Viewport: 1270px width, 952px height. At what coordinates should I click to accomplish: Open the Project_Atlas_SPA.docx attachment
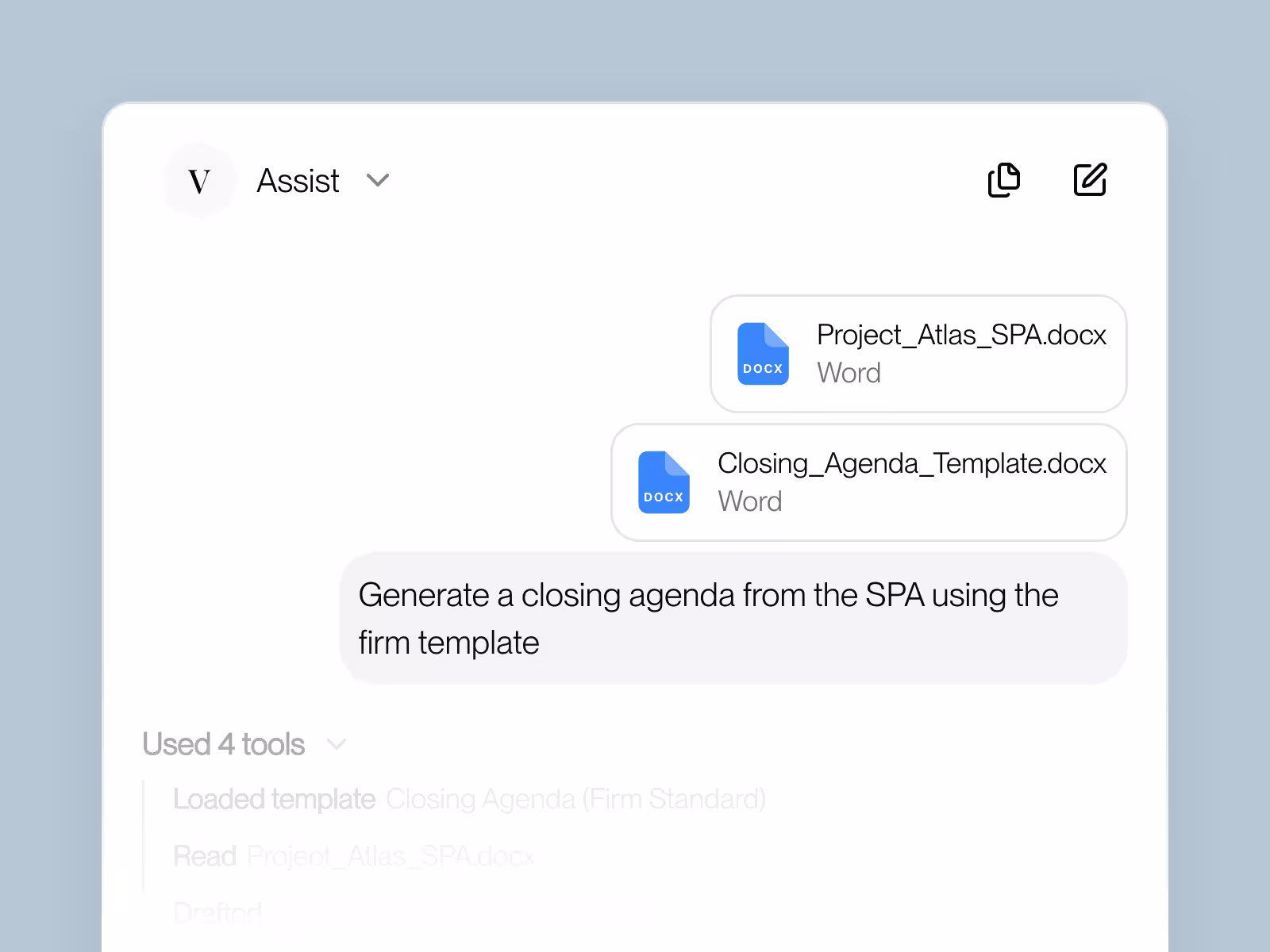pyautogui.click(x=918, y=354)
